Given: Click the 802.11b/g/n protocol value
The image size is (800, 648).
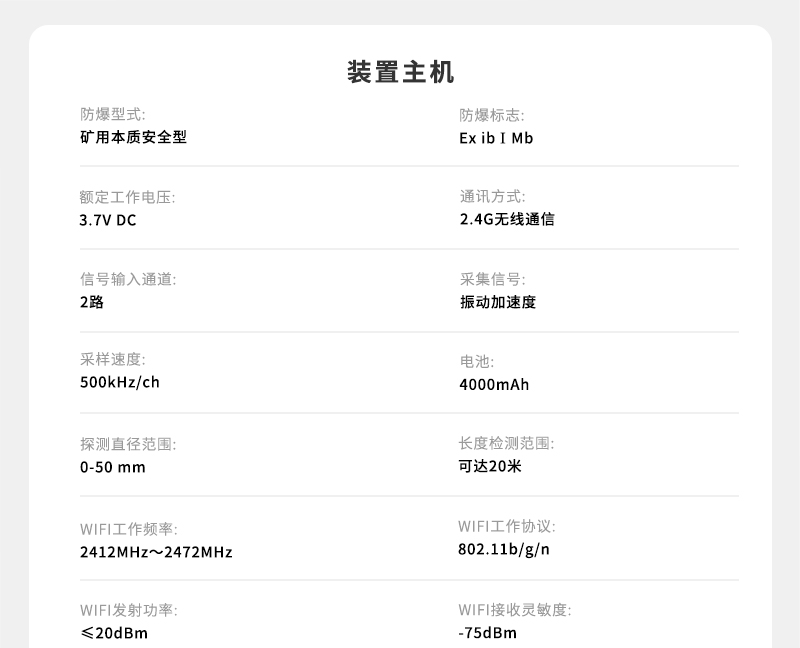Looking at the screenshot, I should [x=504, y=549].
